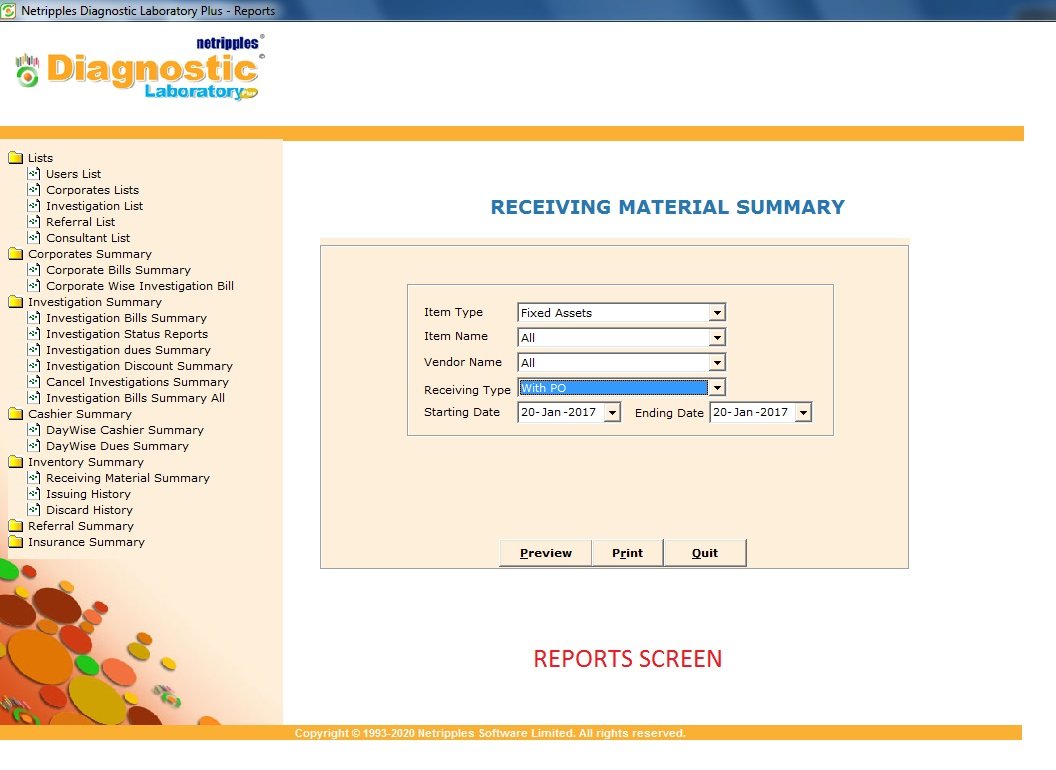Select Cancel Investigations Summary entry
This screenshot has height=770, width=1056.
point(137,382)
